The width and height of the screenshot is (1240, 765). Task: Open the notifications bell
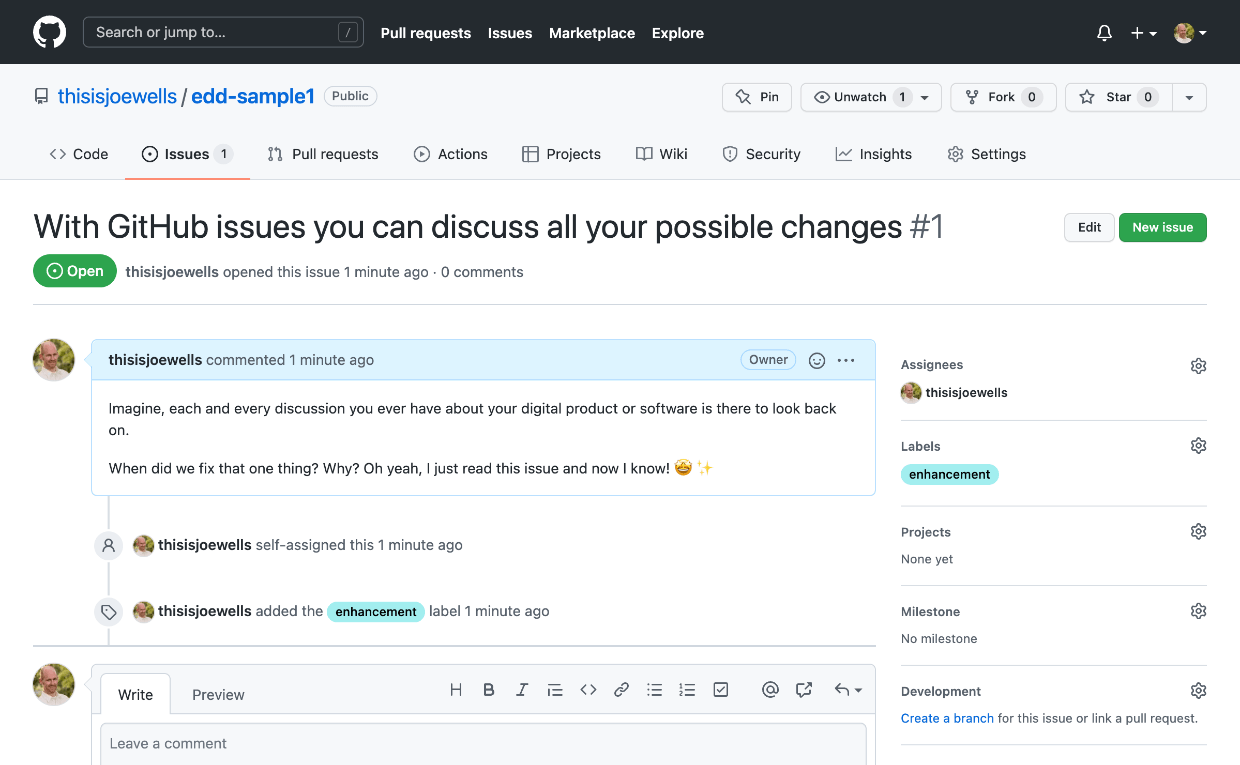(1104, 33)
